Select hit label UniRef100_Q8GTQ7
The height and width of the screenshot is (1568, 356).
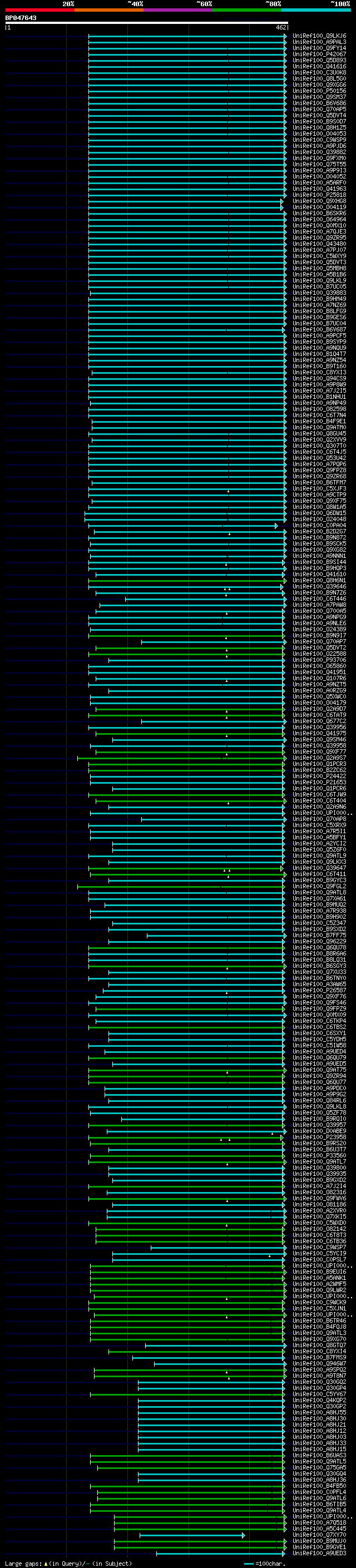click(x=319, y=1346)
